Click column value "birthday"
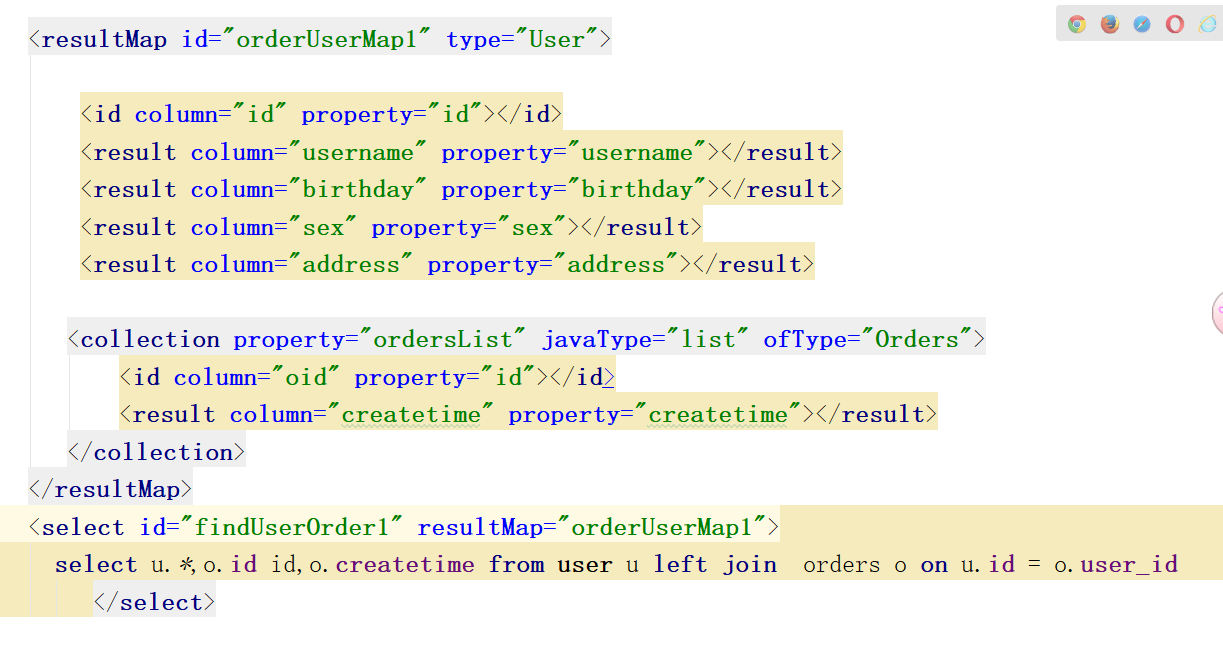Screen dimensions: 1223x664 358,190
